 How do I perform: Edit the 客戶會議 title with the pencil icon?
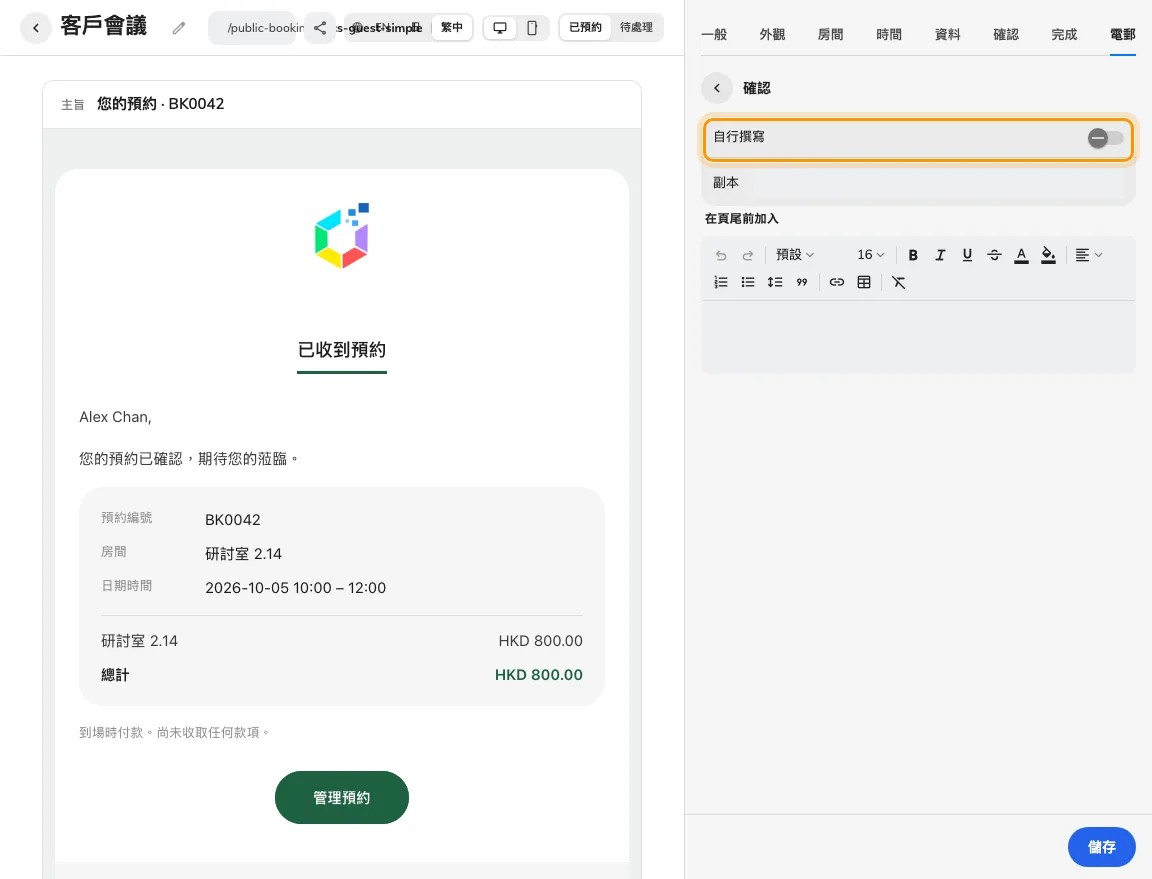179,28
